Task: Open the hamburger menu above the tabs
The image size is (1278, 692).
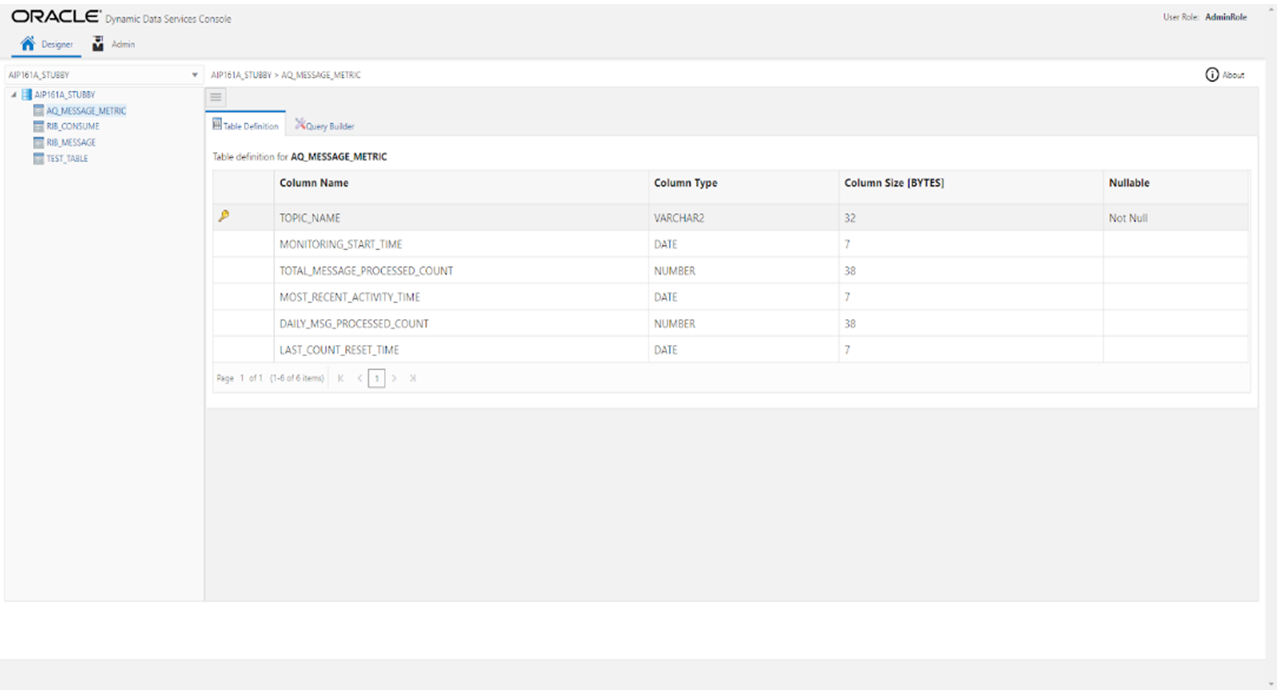Action: point(215,96)
